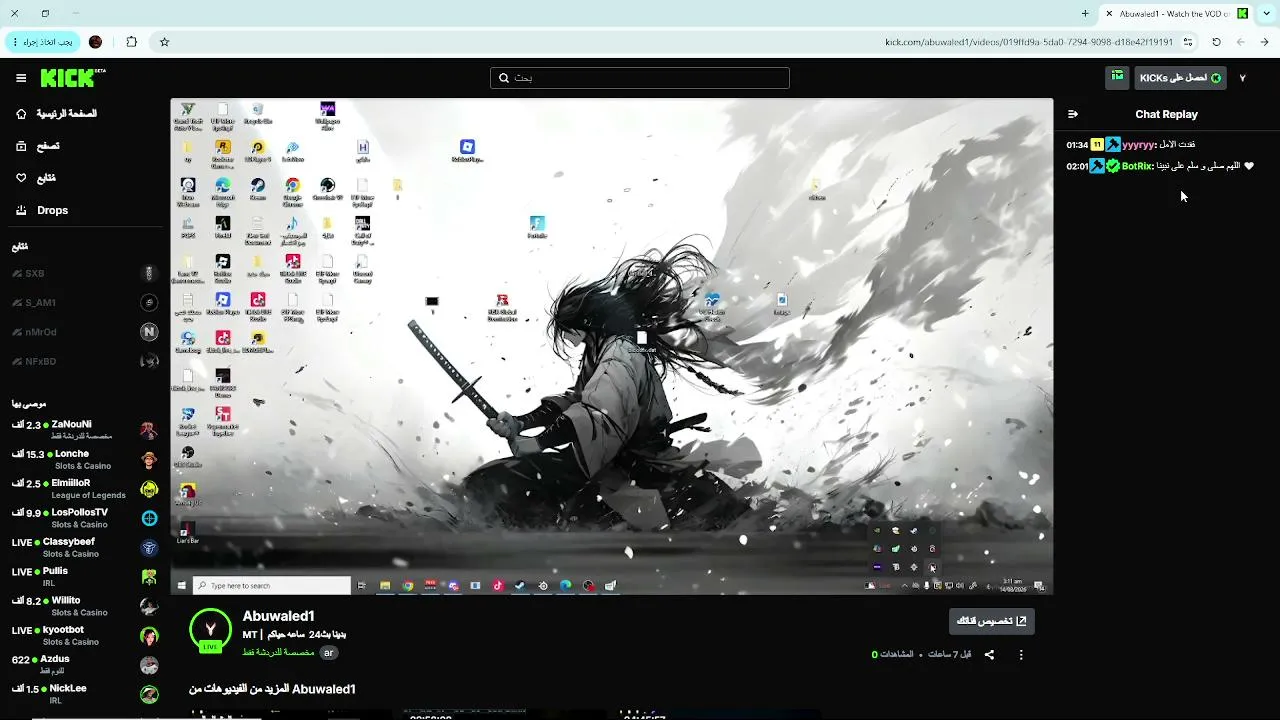This screenshot has height=720, width=1280.
Task: Open followed channel nMrOd
Action: pos(84,332)
